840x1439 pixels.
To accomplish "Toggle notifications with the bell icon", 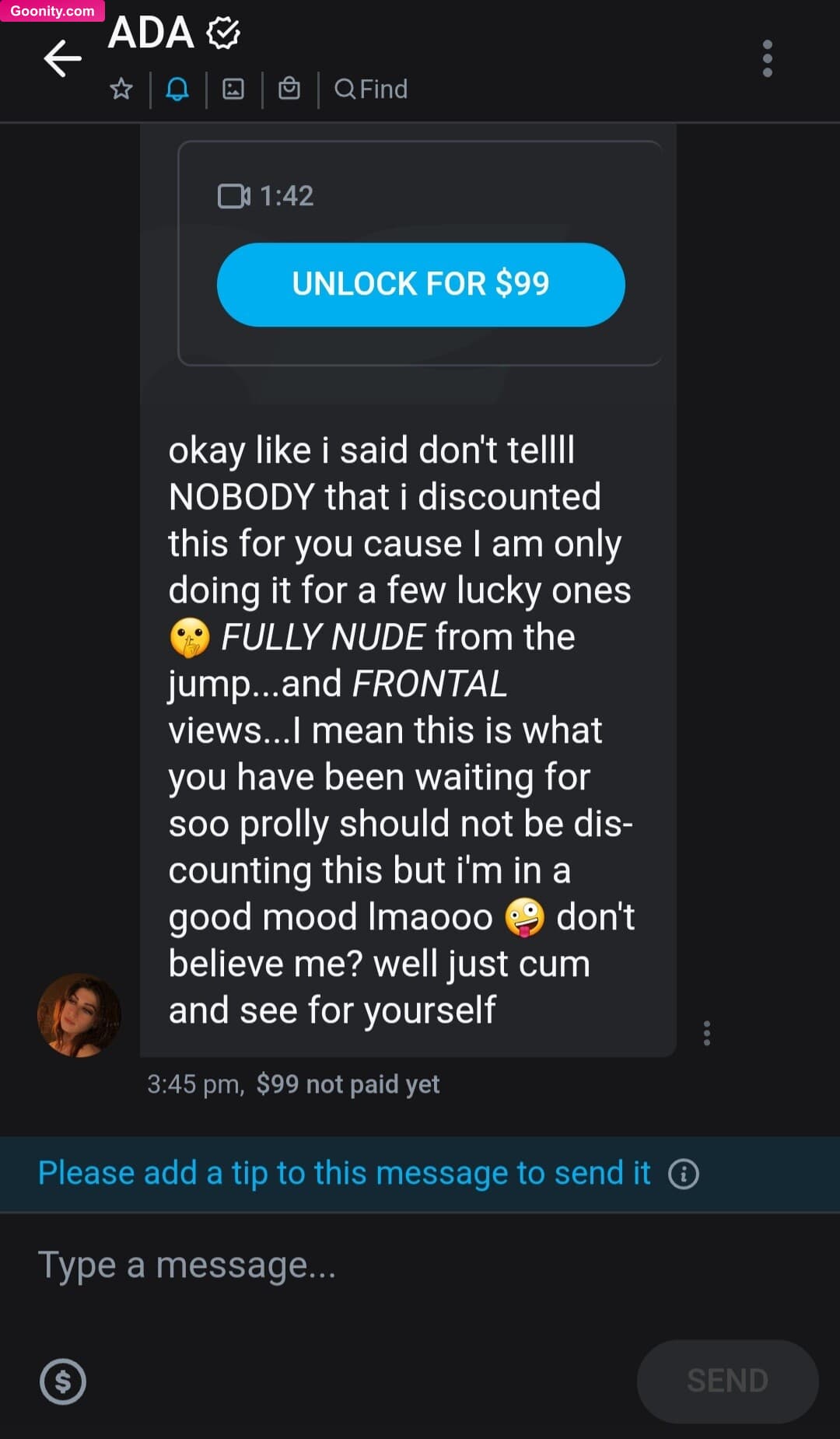I will coord(177,89).
